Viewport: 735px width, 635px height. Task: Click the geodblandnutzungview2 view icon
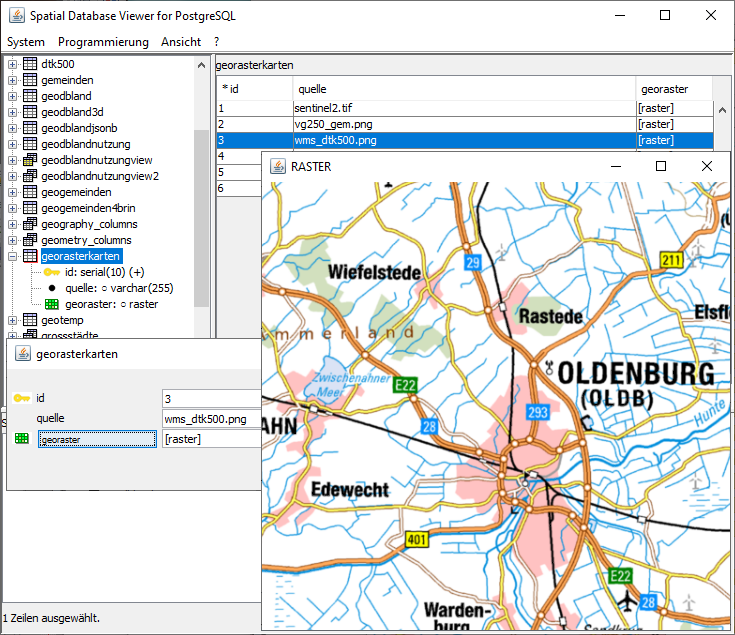(30, 176)
